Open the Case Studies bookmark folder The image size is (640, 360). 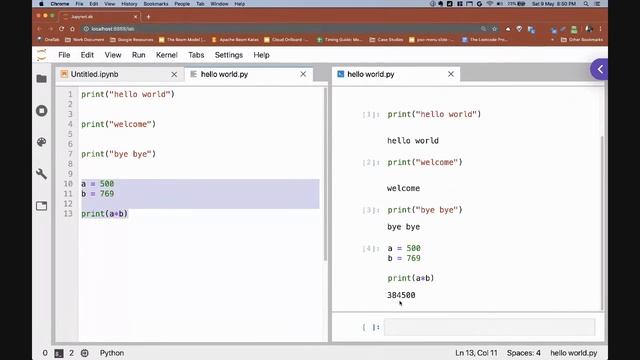pyautogui.click(x=387, y=40)
